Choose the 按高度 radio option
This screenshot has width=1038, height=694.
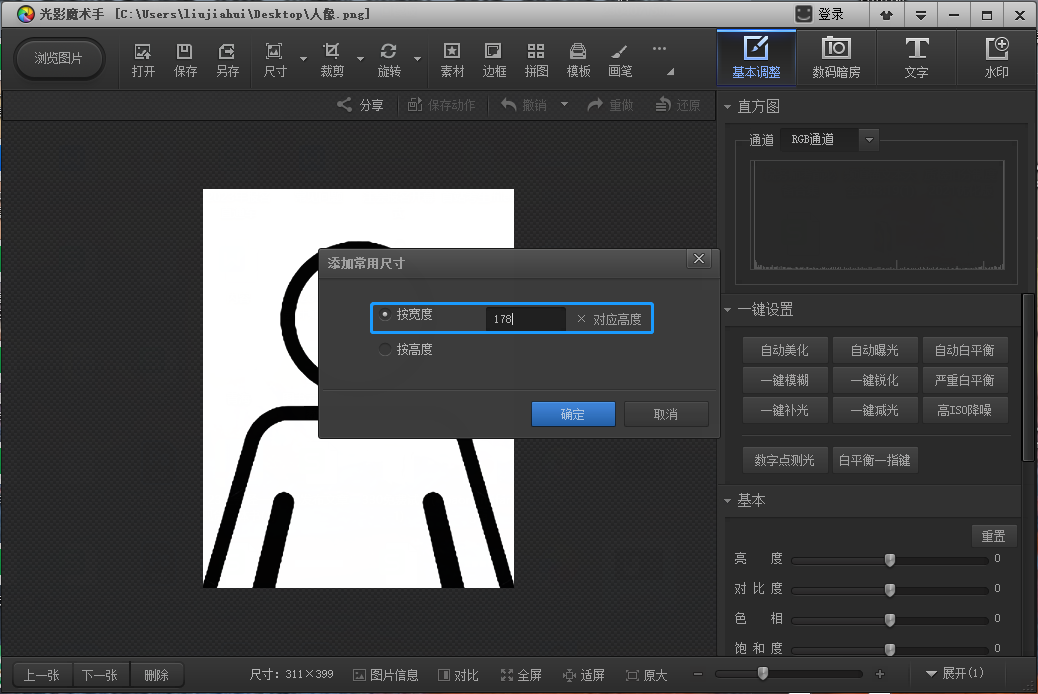click(x=385, y=350)
